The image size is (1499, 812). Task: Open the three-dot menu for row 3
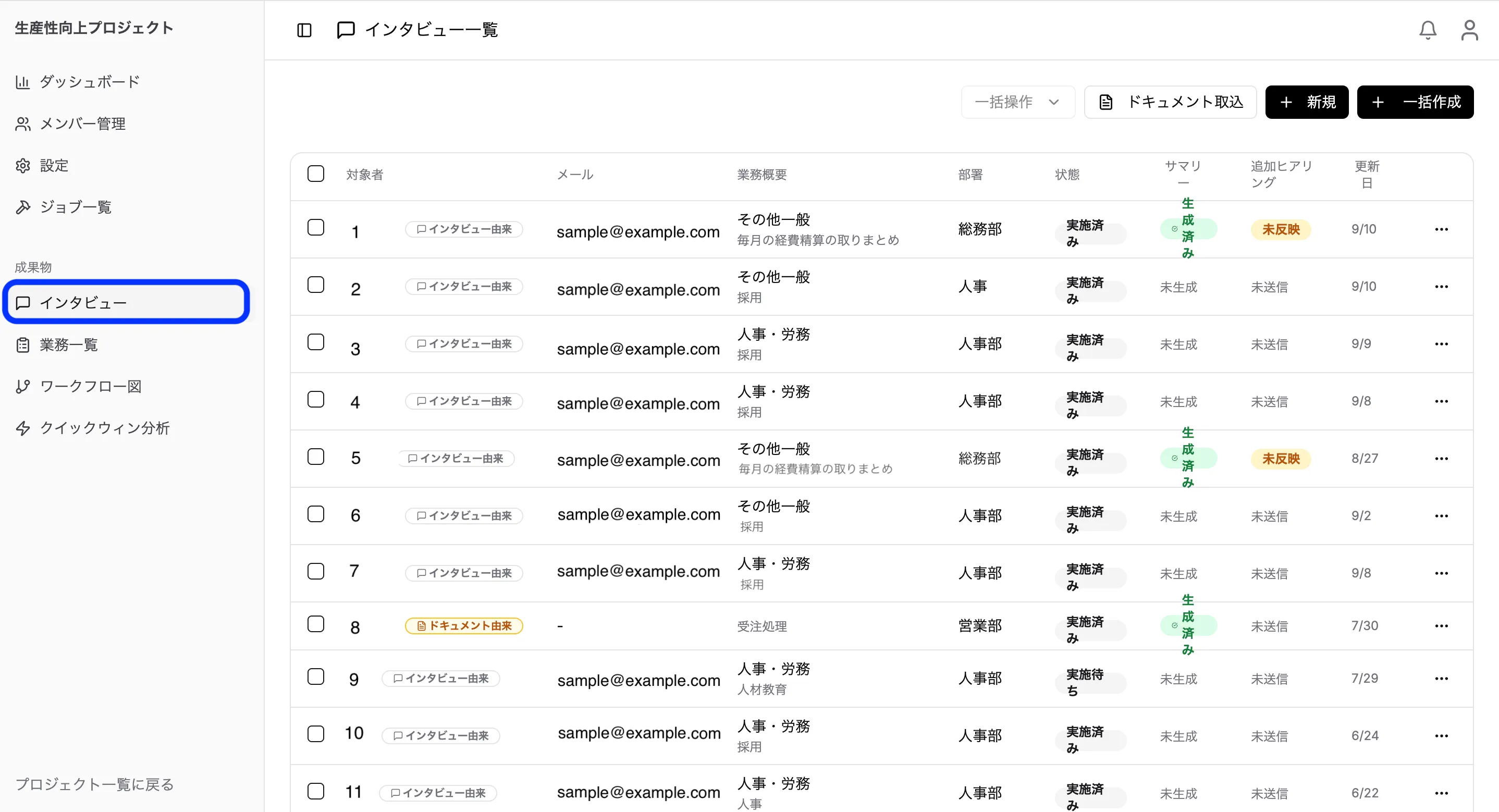[x=1441, y=344]
